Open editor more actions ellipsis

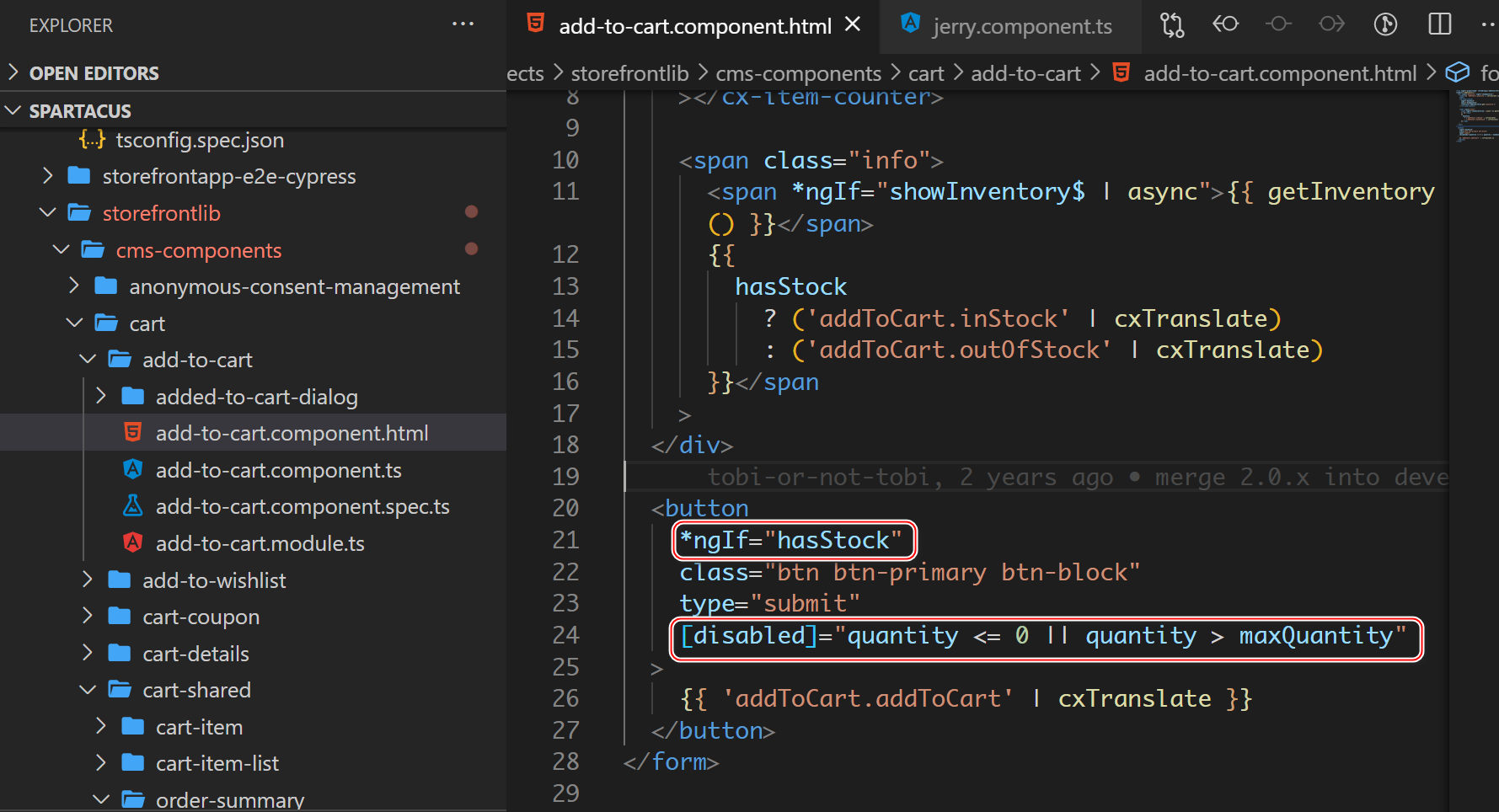point(1488,24)
